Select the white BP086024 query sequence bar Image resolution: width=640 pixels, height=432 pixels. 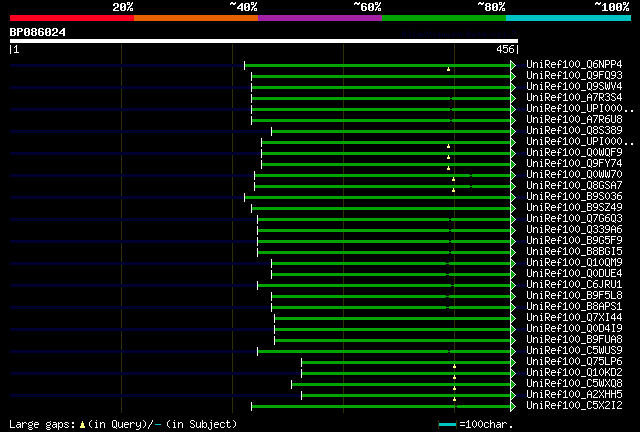[264, 41]
